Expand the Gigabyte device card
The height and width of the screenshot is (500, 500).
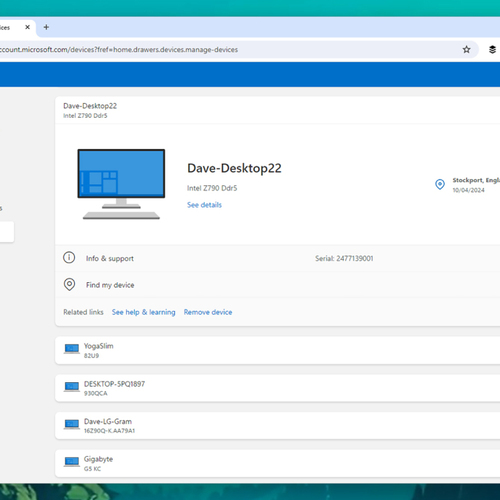tap(277, 463)
